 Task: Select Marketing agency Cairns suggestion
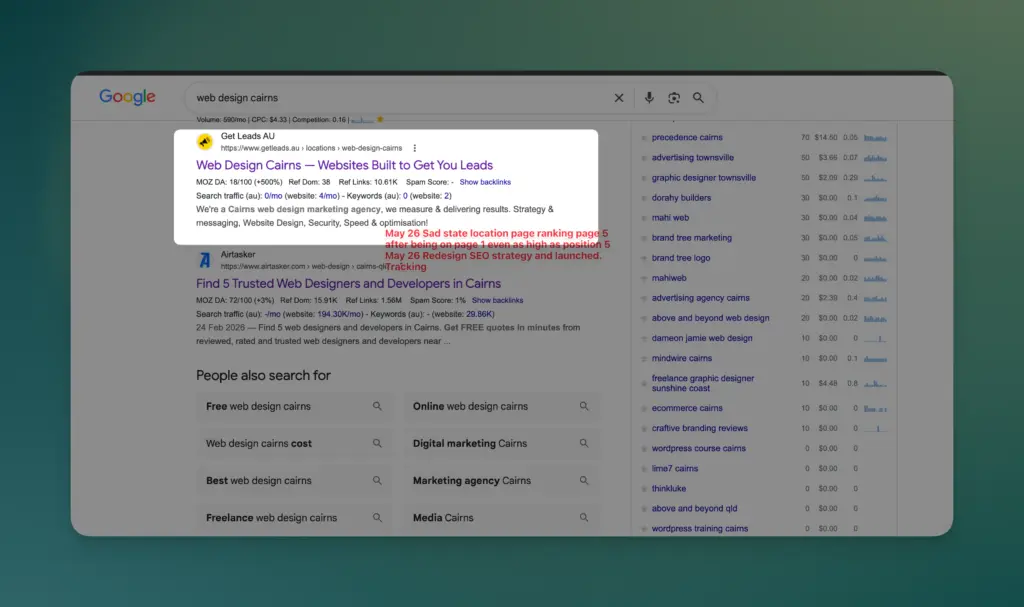(502, 481)
